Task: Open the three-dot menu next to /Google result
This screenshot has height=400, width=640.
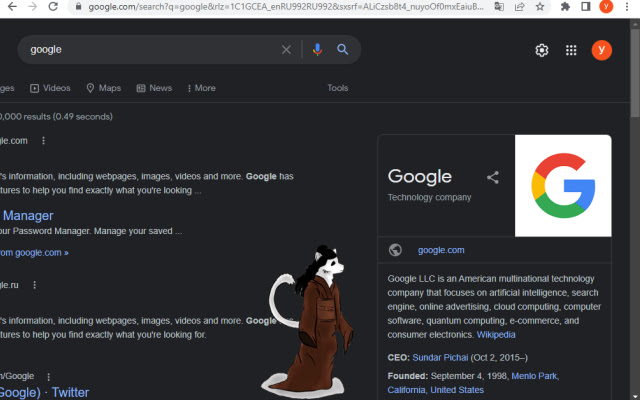Action: pyautogui.click(x=49, y=376)
